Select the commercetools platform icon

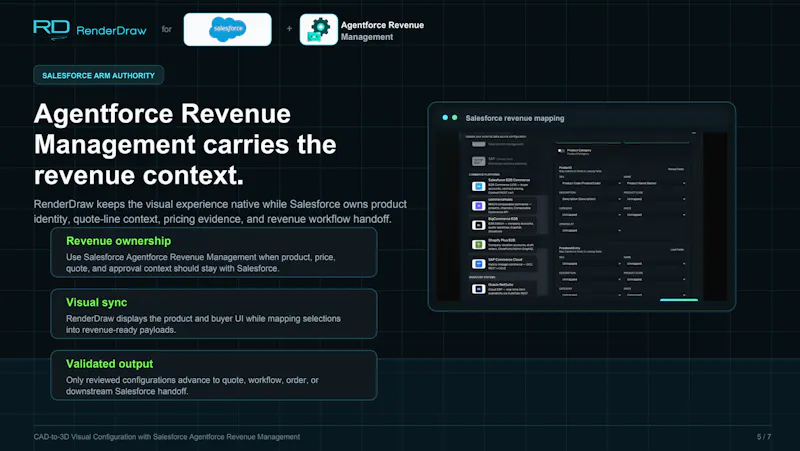coord(479,206)
